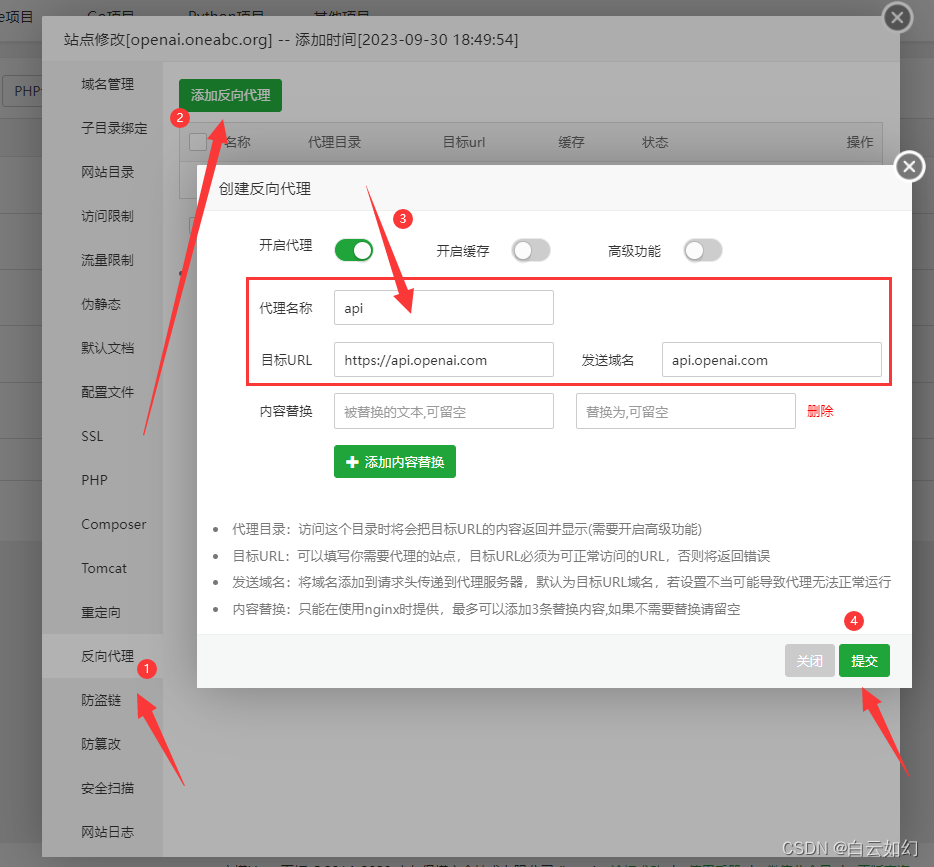
Task: Open the Tomcat settings panel
Action: [x=104, y=568]
